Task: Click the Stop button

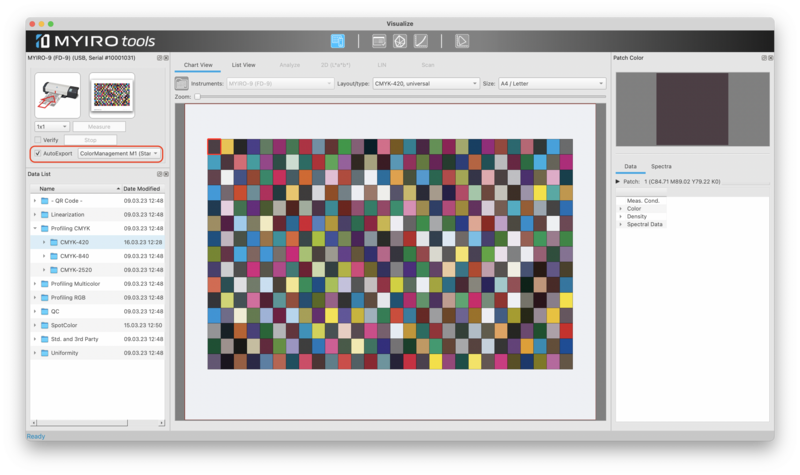Action: click(90, 140)
